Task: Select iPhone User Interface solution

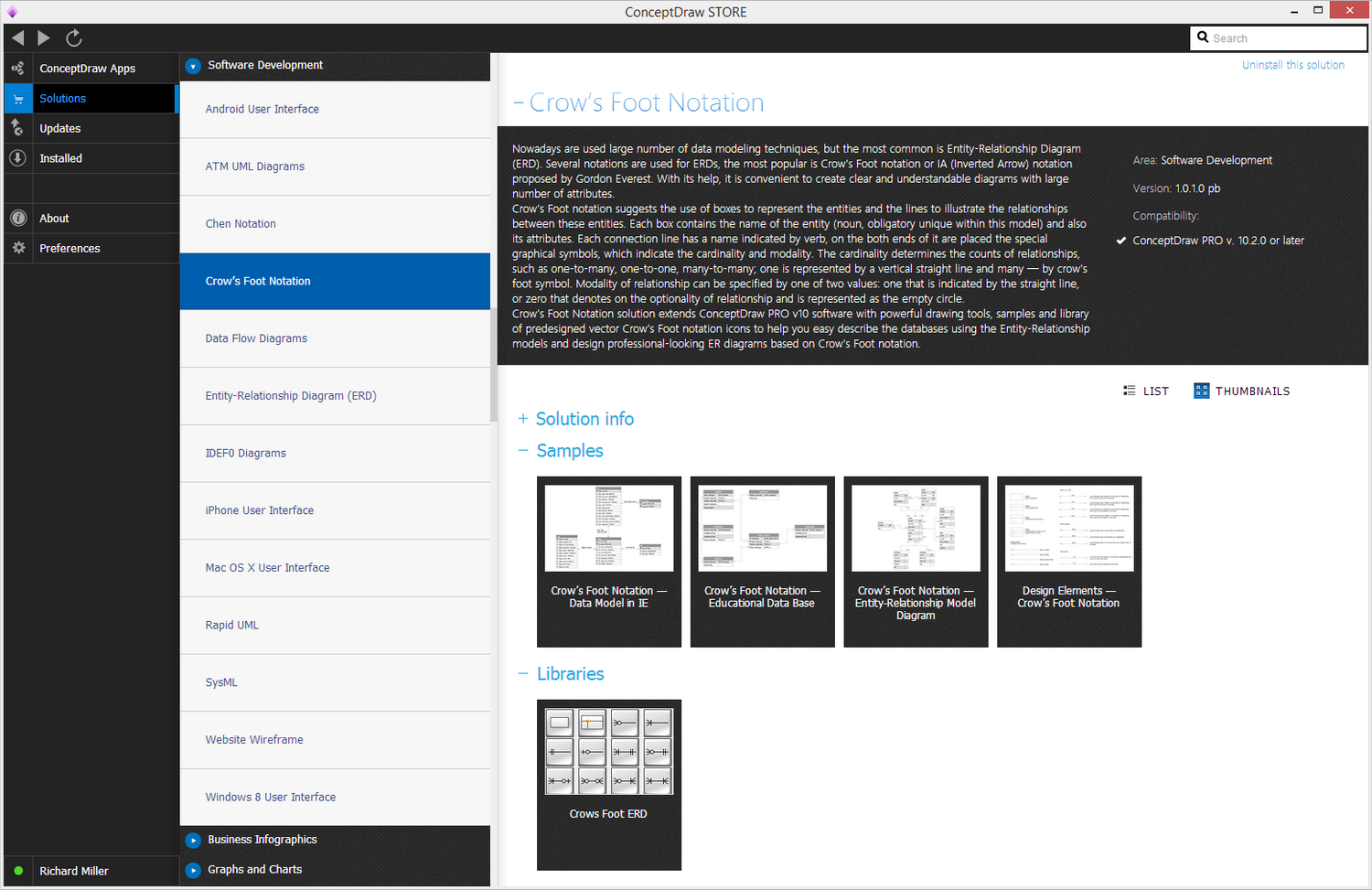Action: point(335,510)
